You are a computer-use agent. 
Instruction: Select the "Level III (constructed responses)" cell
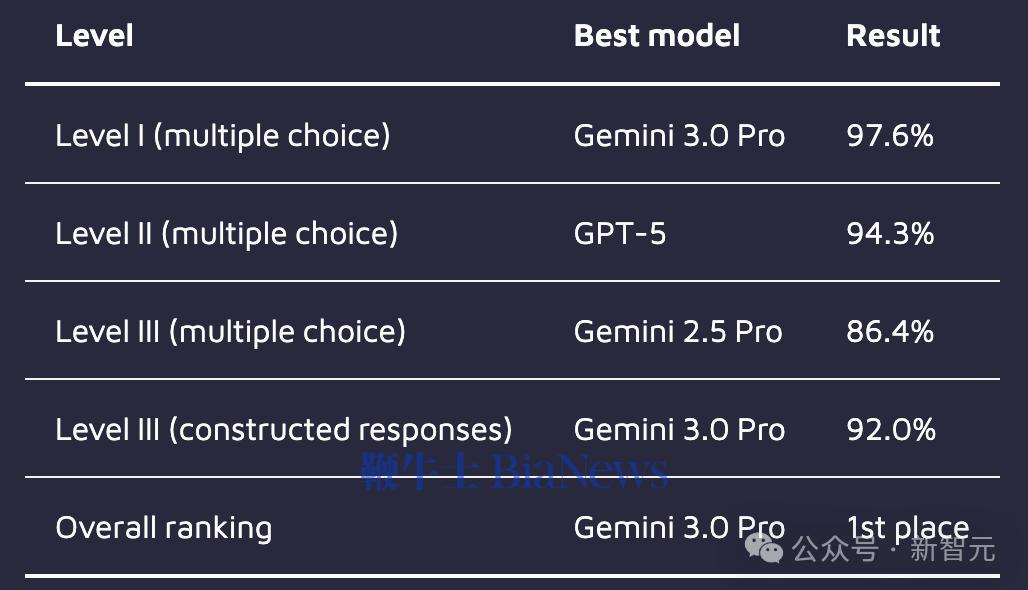tap(283, 429)
